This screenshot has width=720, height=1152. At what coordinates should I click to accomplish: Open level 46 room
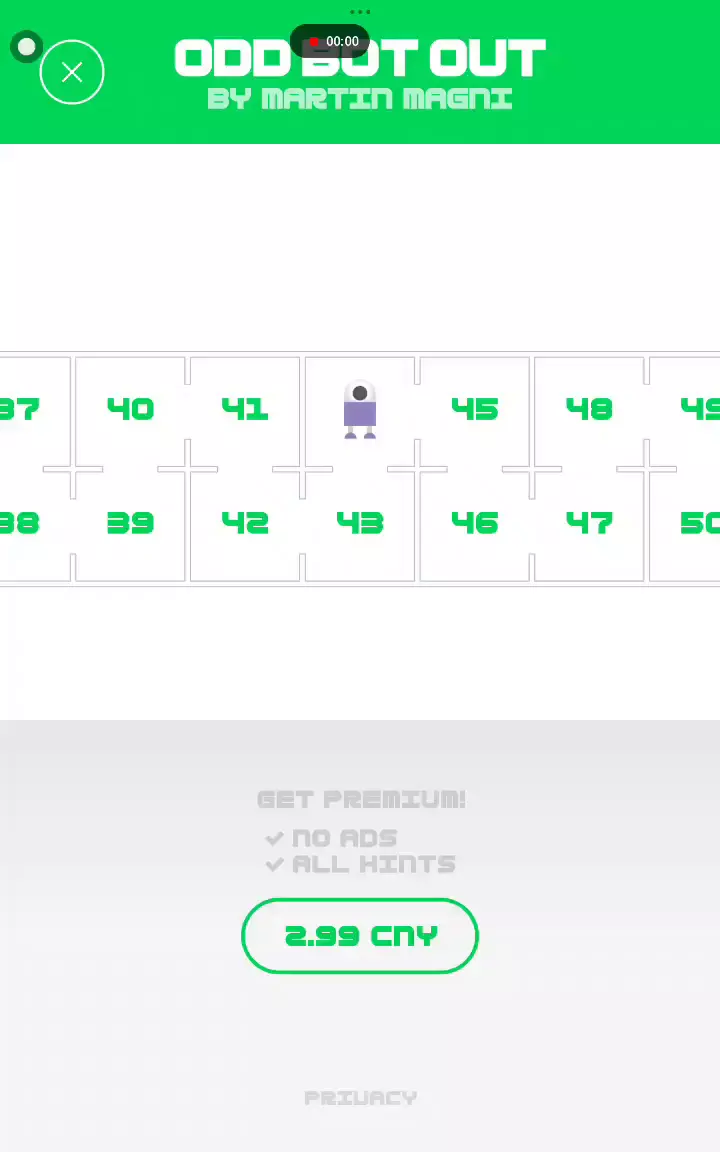point(475,523)
